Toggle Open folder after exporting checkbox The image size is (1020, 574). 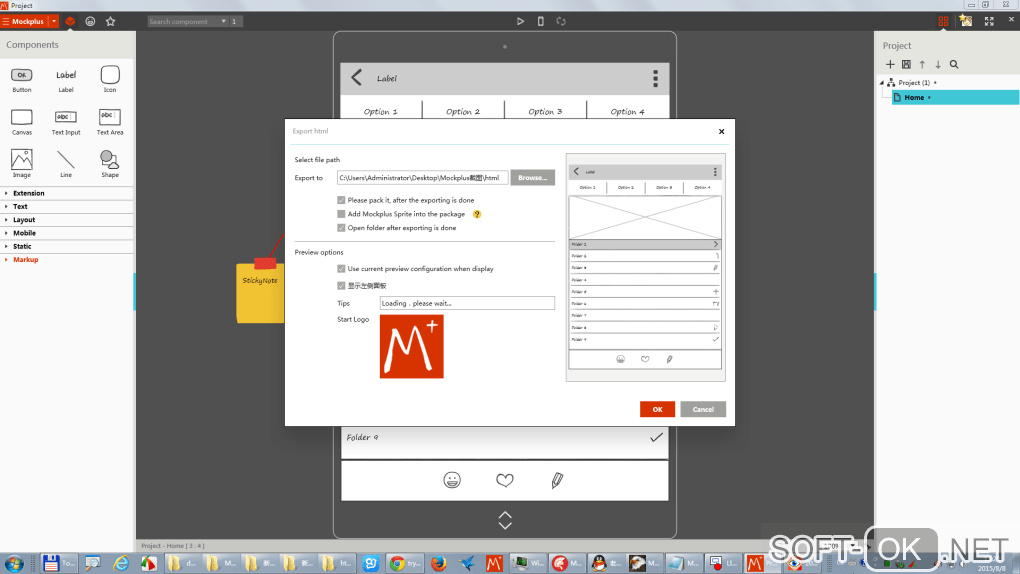341,228
